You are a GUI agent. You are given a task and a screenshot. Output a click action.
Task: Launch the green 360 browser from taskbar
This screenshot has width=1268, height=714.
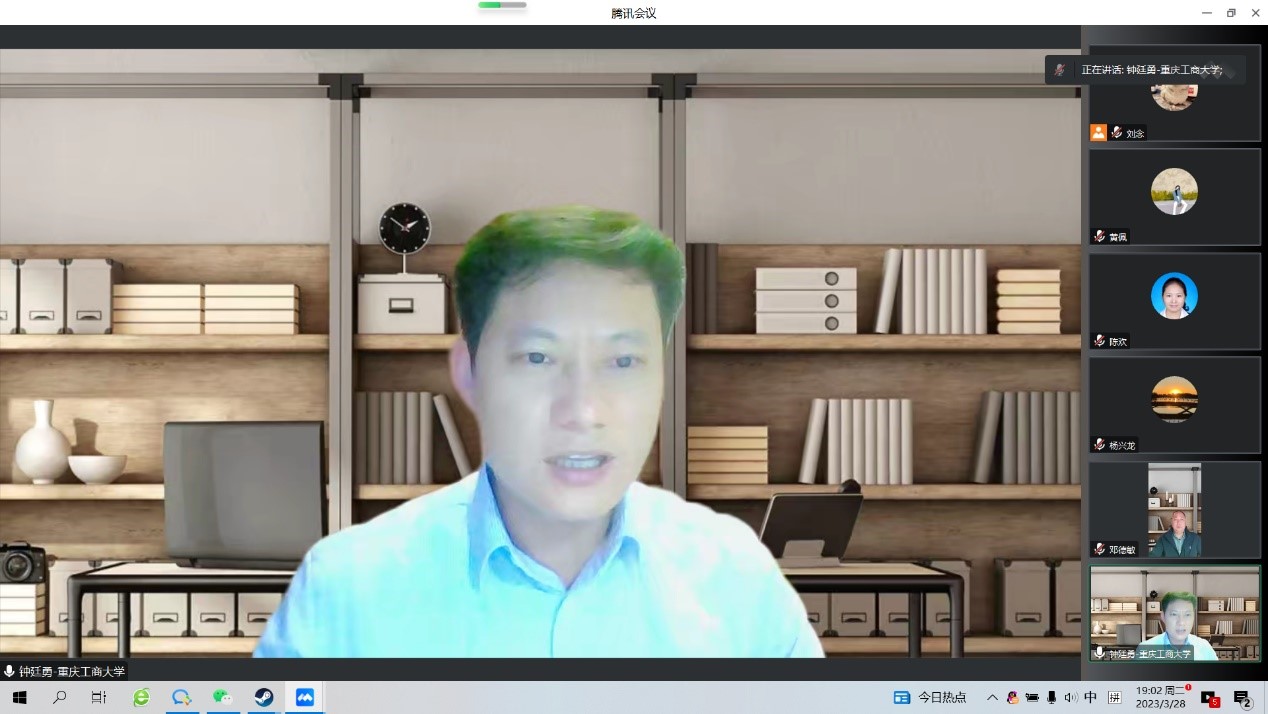[141, 698]
